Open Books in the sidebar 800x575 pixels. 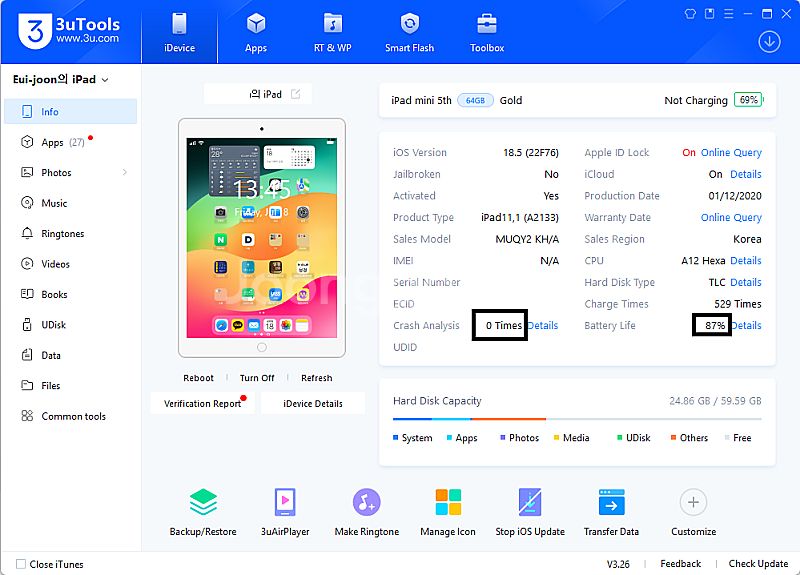click(x=70, y=294)
